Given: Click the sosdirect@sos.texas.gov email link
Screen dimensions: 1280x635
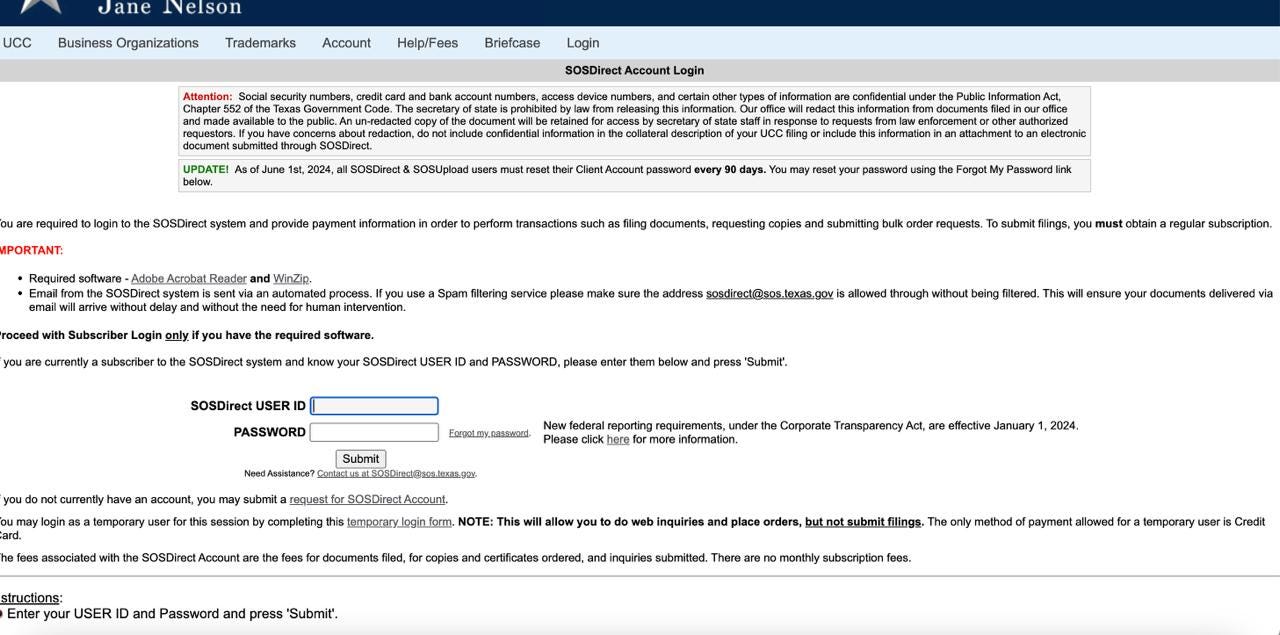Looking at the screenshot, I should coord(769,294).
